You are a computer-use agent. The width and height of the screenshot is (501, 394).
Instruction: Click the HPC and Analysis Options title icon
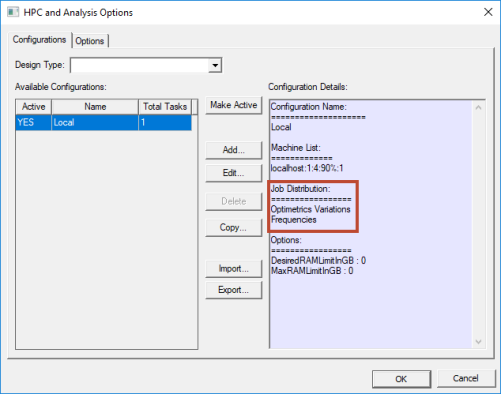point(13,12)
